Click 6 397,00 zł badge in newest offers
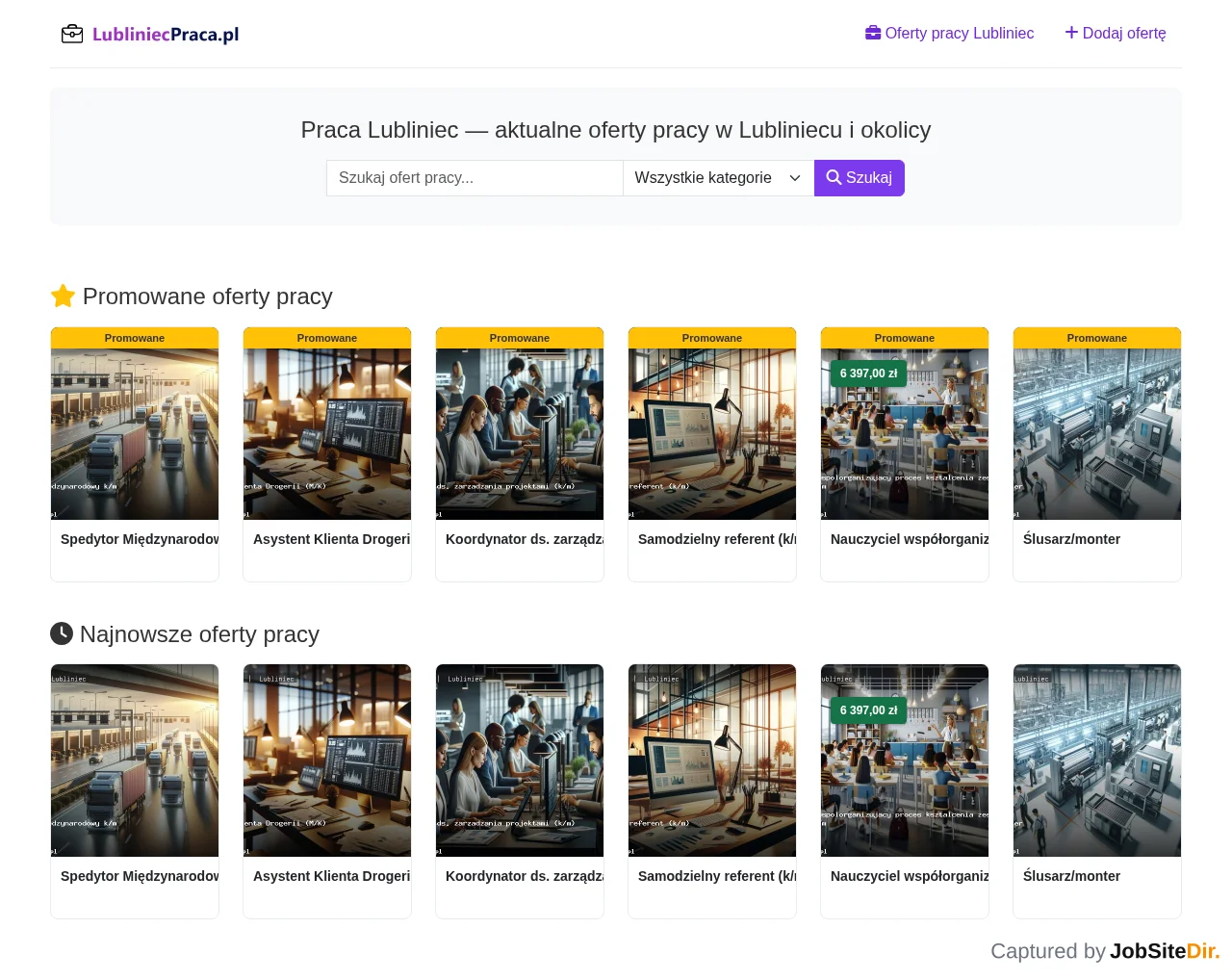This screenshot has height=980, width=1232. (x=868, y=710)
